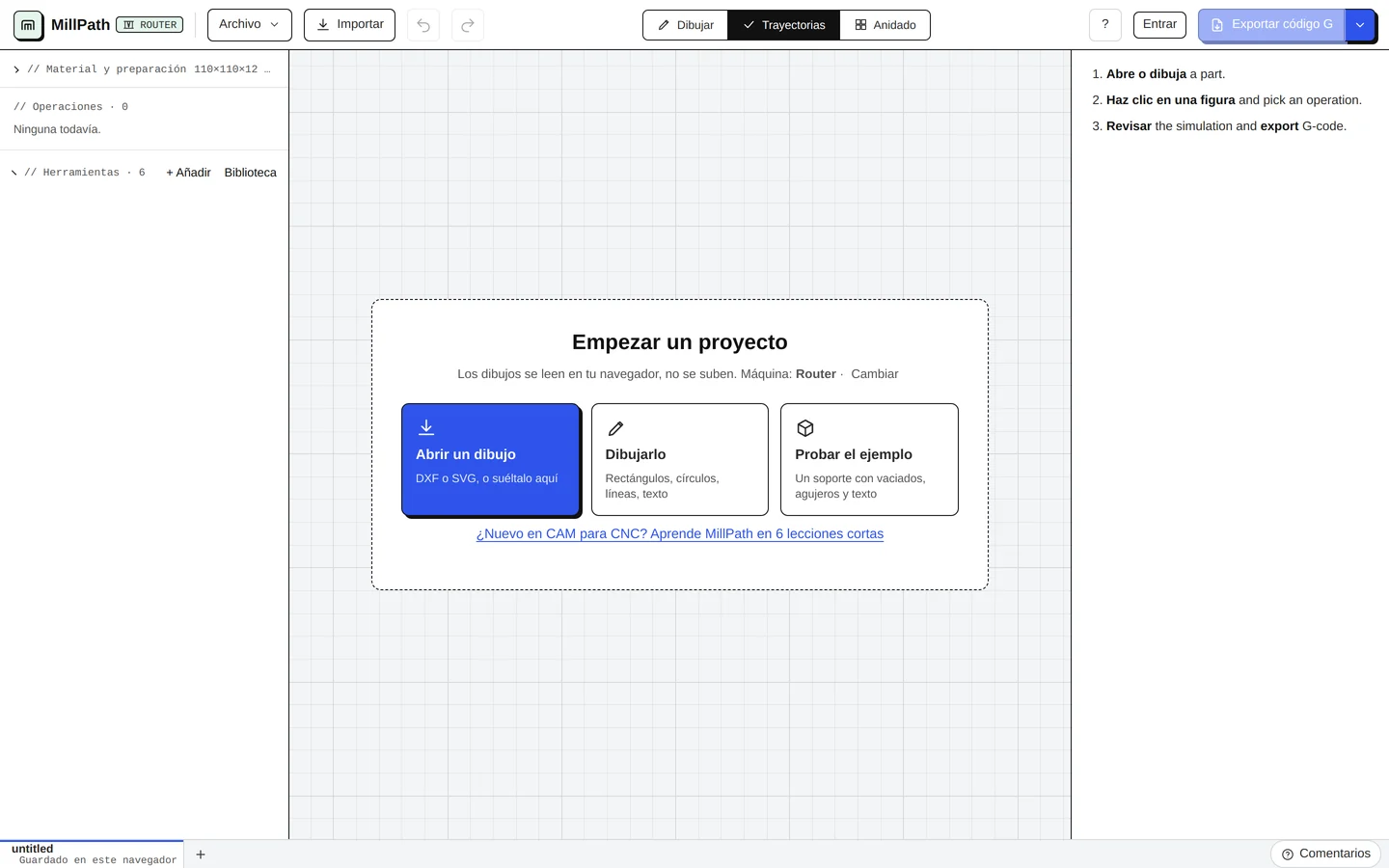This screenshot has width=1389, height=868.
Task: Click the Operaciones · 0 header text
Action: (x=71, y=107)
